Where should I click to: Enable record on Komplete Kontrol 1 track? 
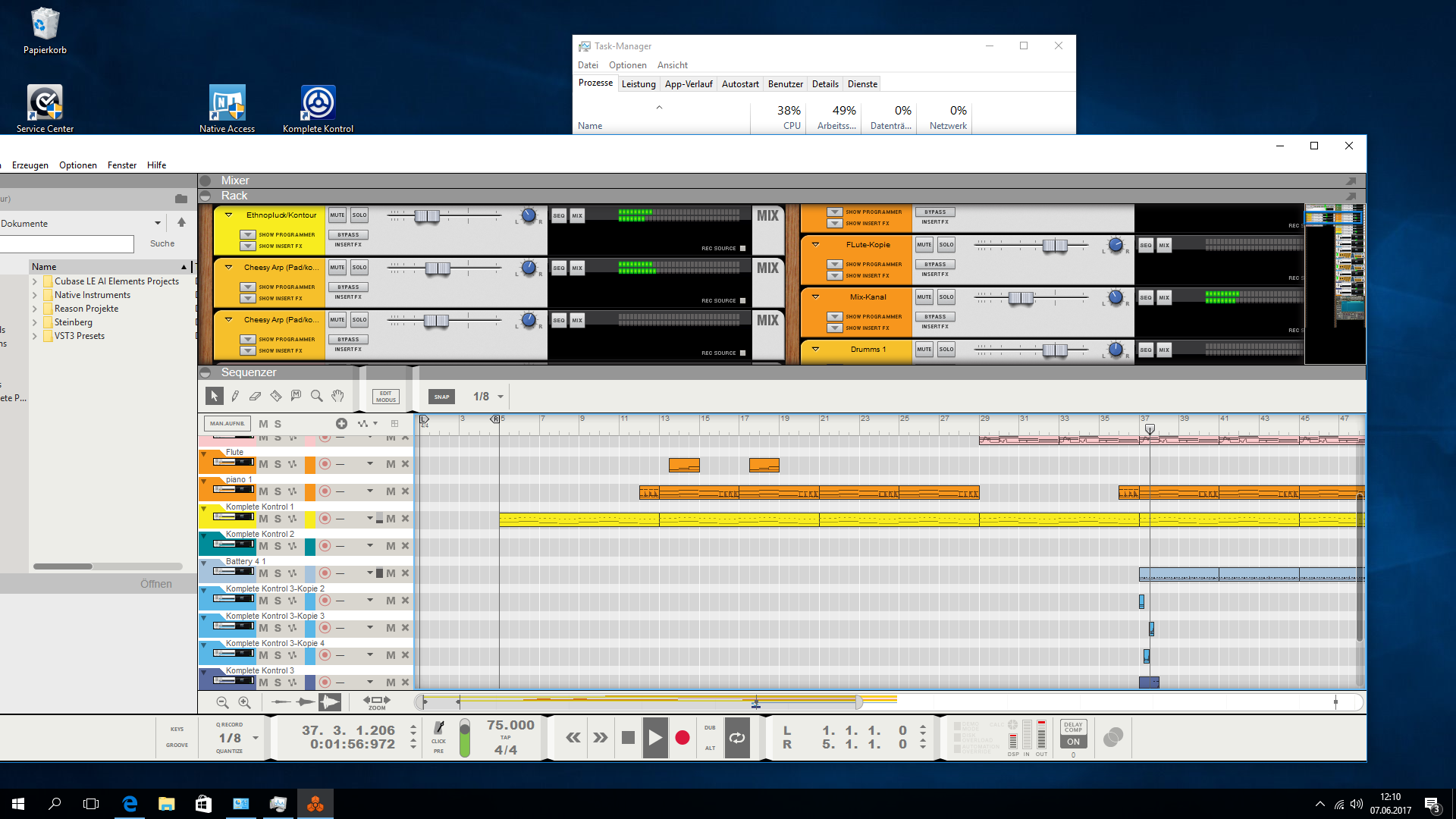click(x=325, y=519)
